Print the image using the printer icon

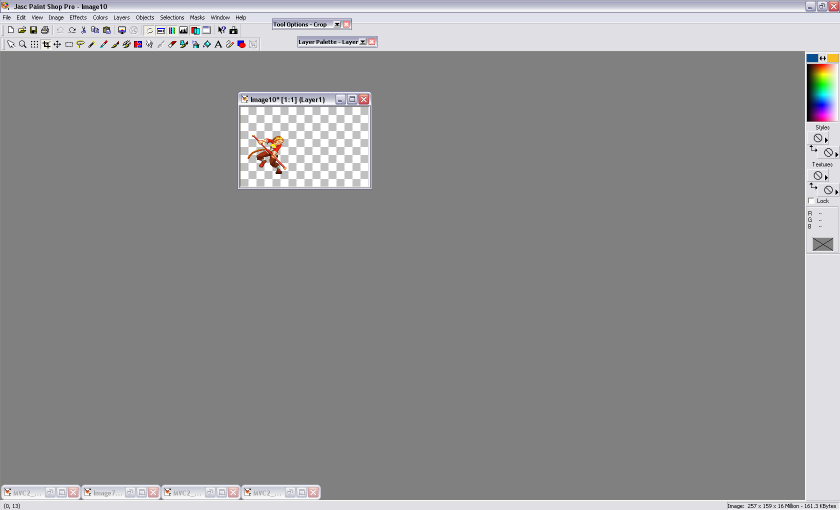click(45, 30)
